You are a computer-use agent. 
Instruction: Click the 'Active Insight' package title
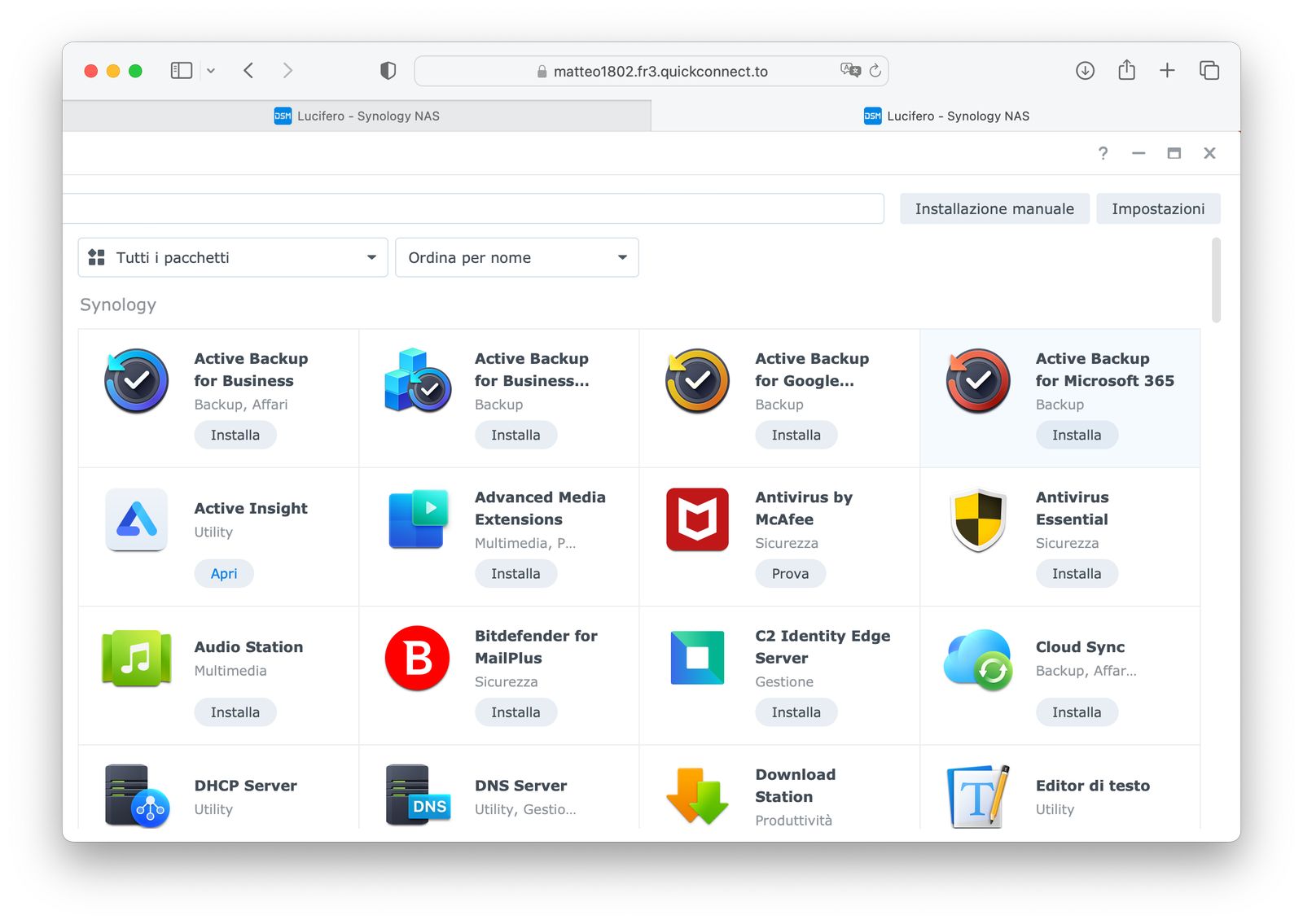pyautogui.click(x=251, y=509)
